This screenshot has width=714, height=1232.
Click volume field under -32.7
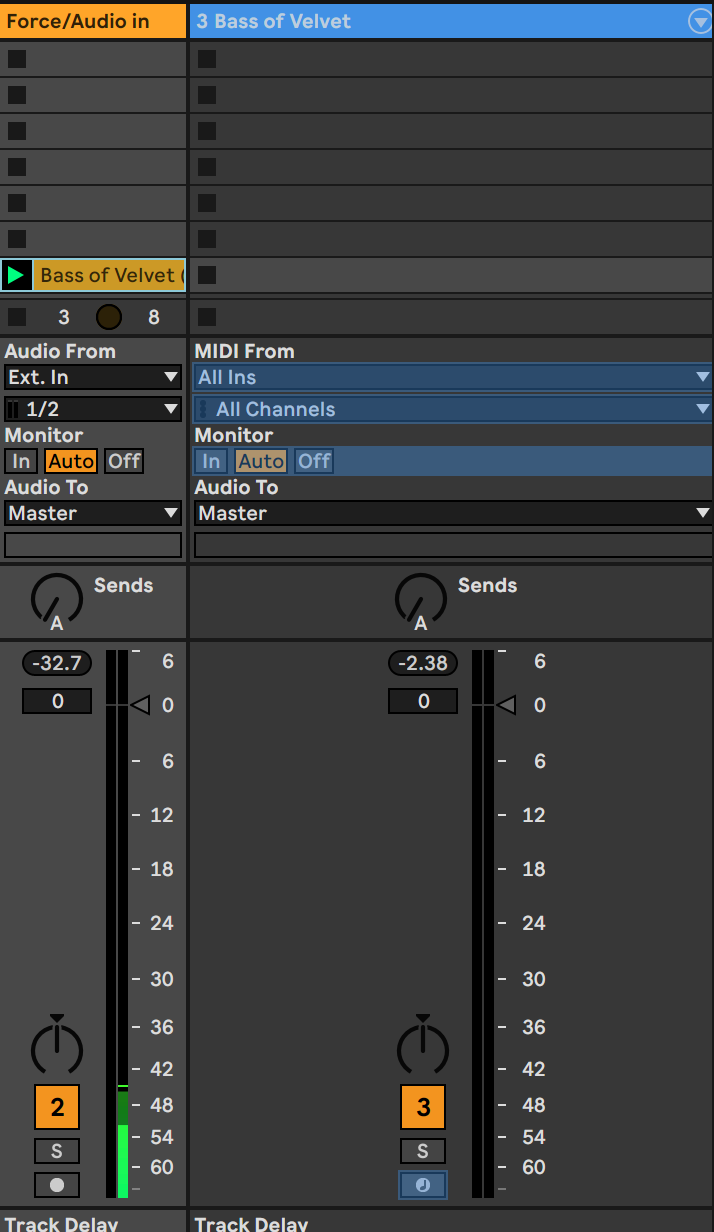[x=57, y=701]
